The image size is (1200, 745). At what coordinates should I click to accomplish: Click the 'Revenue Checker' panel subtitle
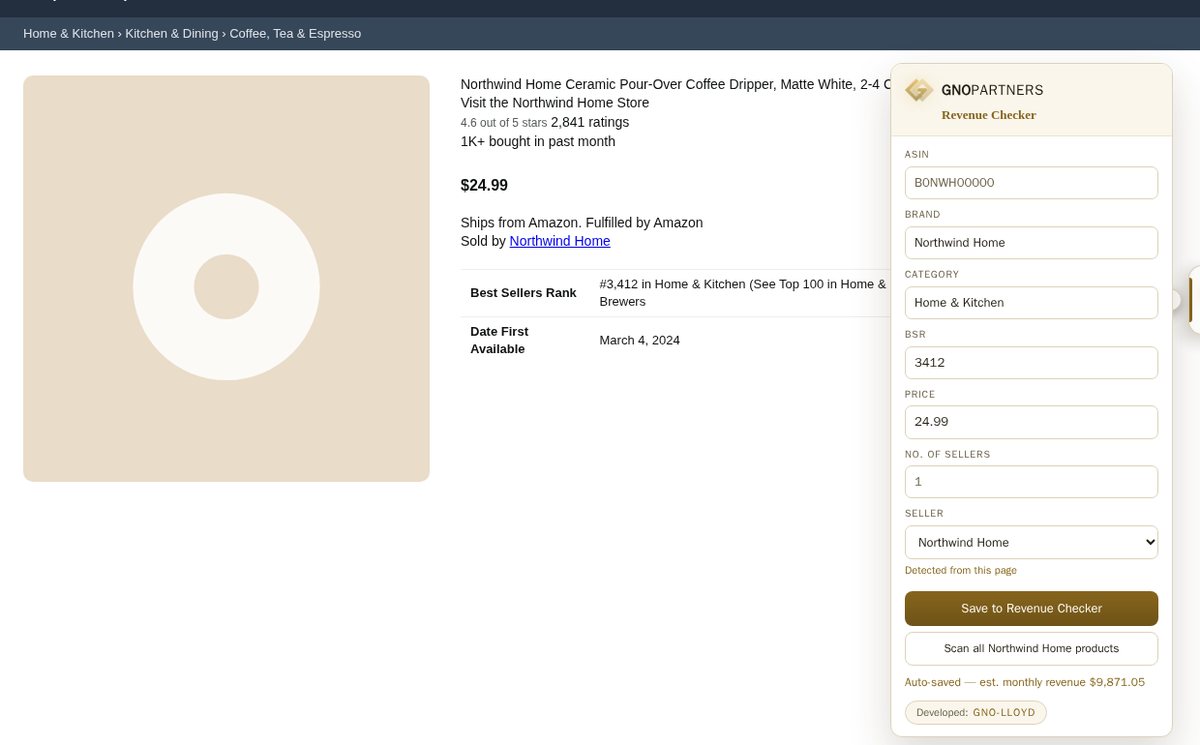click(989, 115)
